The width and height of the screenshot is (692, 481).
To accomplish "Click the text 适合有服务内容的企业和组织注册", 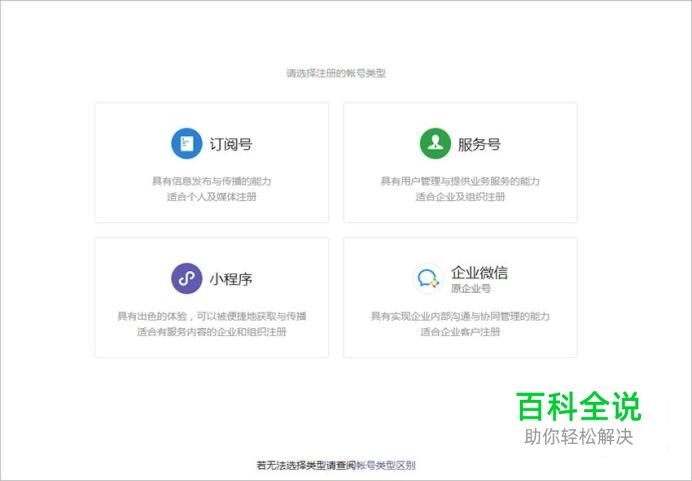I will tap(212, 332).
